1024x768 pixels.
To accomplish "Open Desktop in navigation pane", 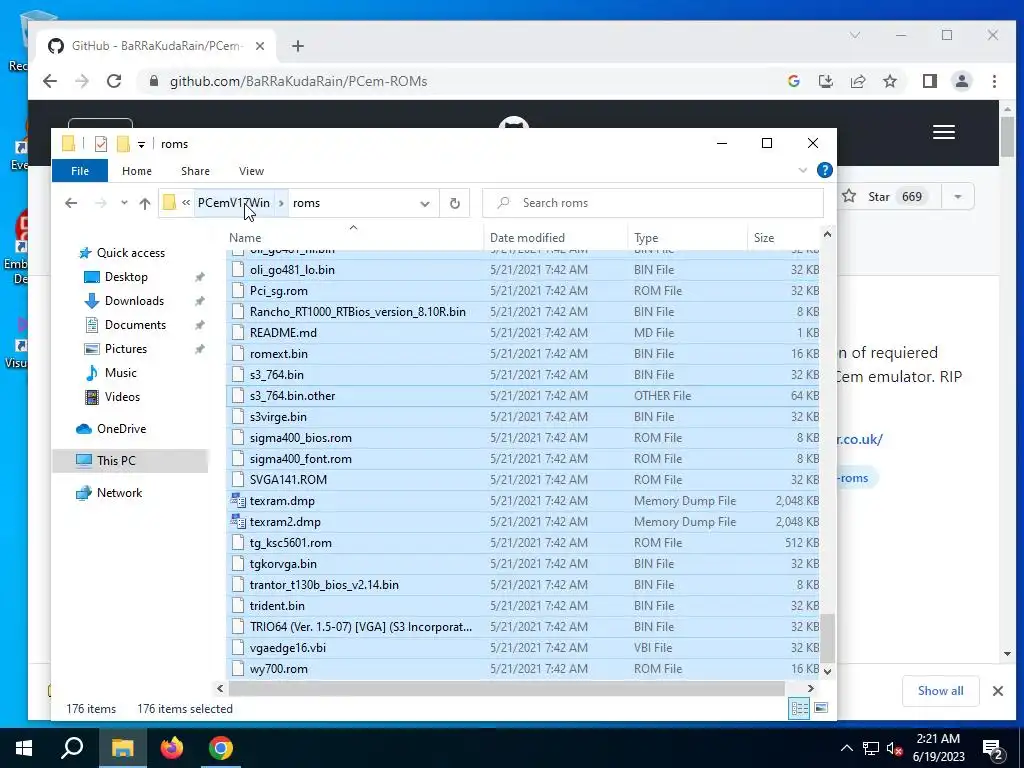I will pyautogui.click(x=126, y=277).
